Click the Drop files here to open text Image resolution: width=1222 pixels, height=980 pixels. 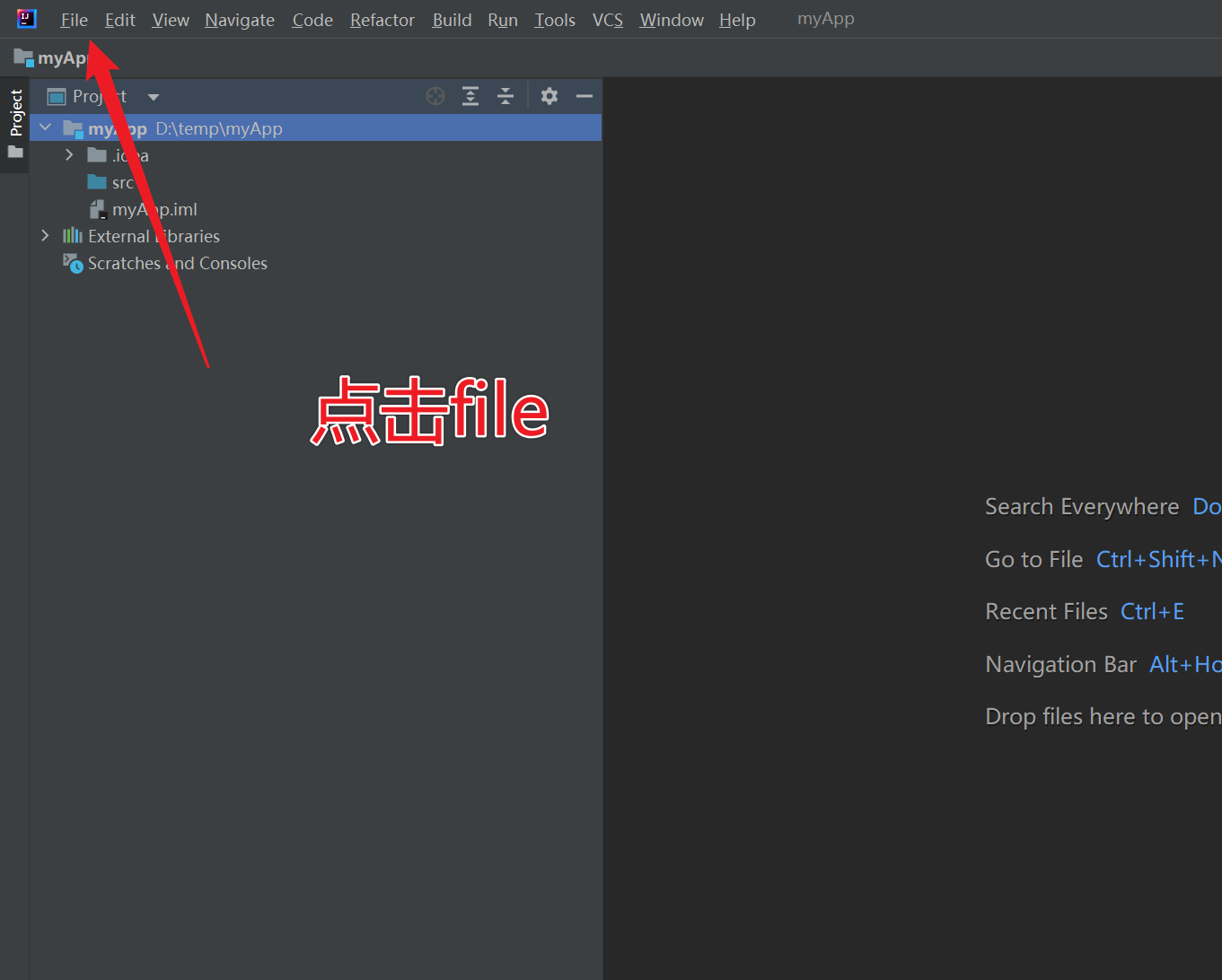(x=1103, y=717)
